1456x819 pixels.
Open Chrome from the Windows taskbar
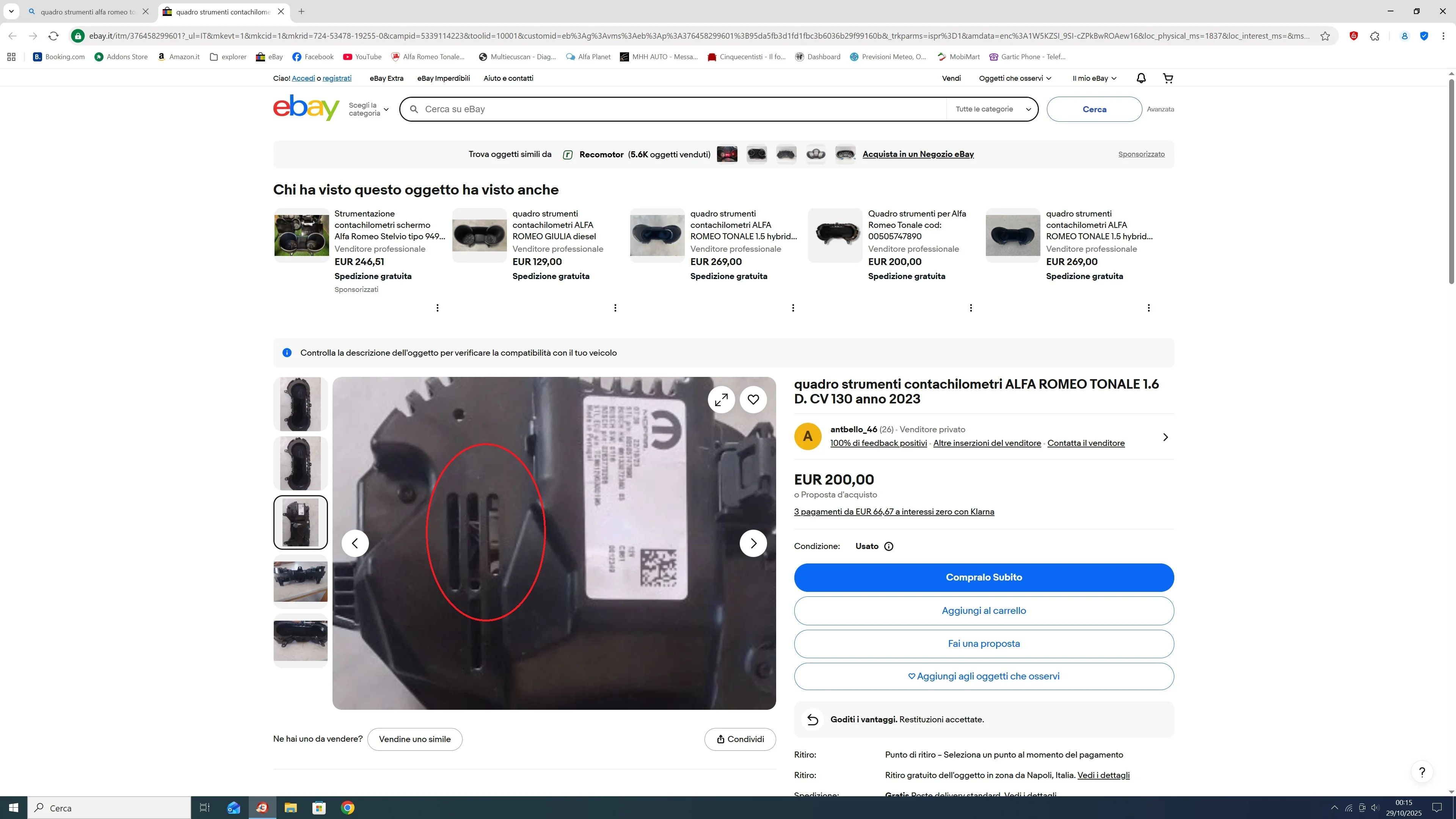tap(348, 808)
